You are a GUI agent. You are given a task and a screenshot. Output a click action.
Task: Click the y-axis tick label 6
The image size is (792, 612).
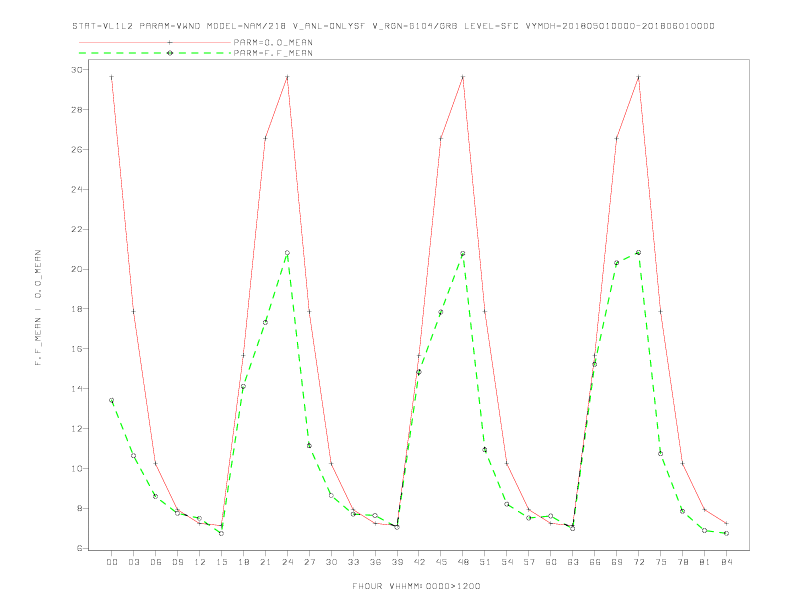[x=79, y=548]
